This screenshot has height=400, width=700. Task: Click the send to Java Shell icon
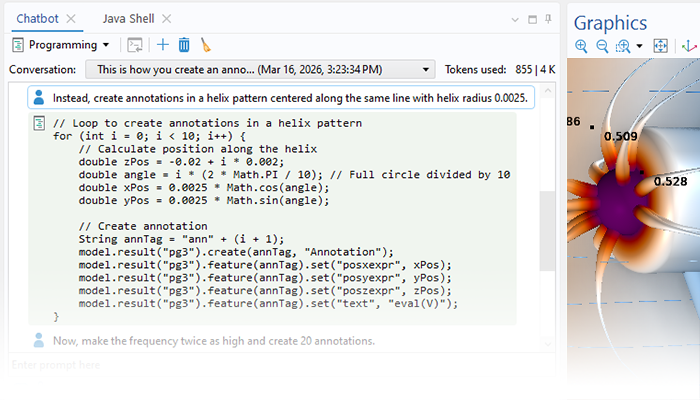pos(135,45)
